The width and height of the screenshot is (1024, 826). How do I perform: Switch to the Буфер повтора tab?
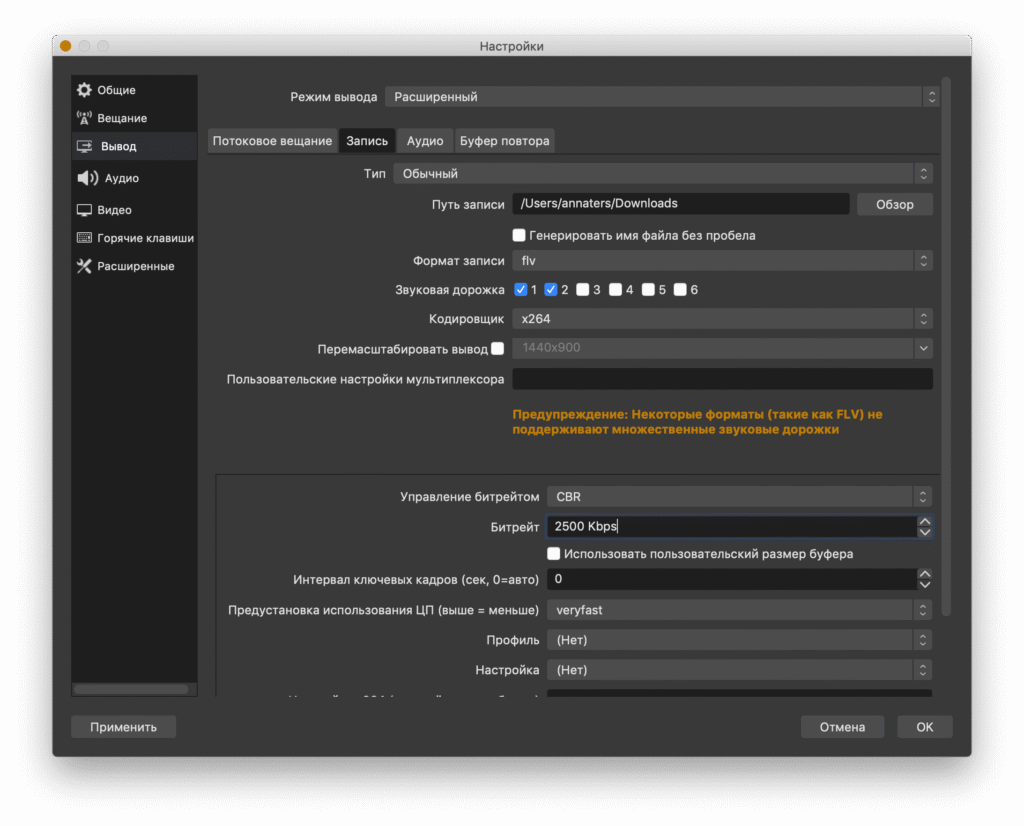click(x=504, y=141)
